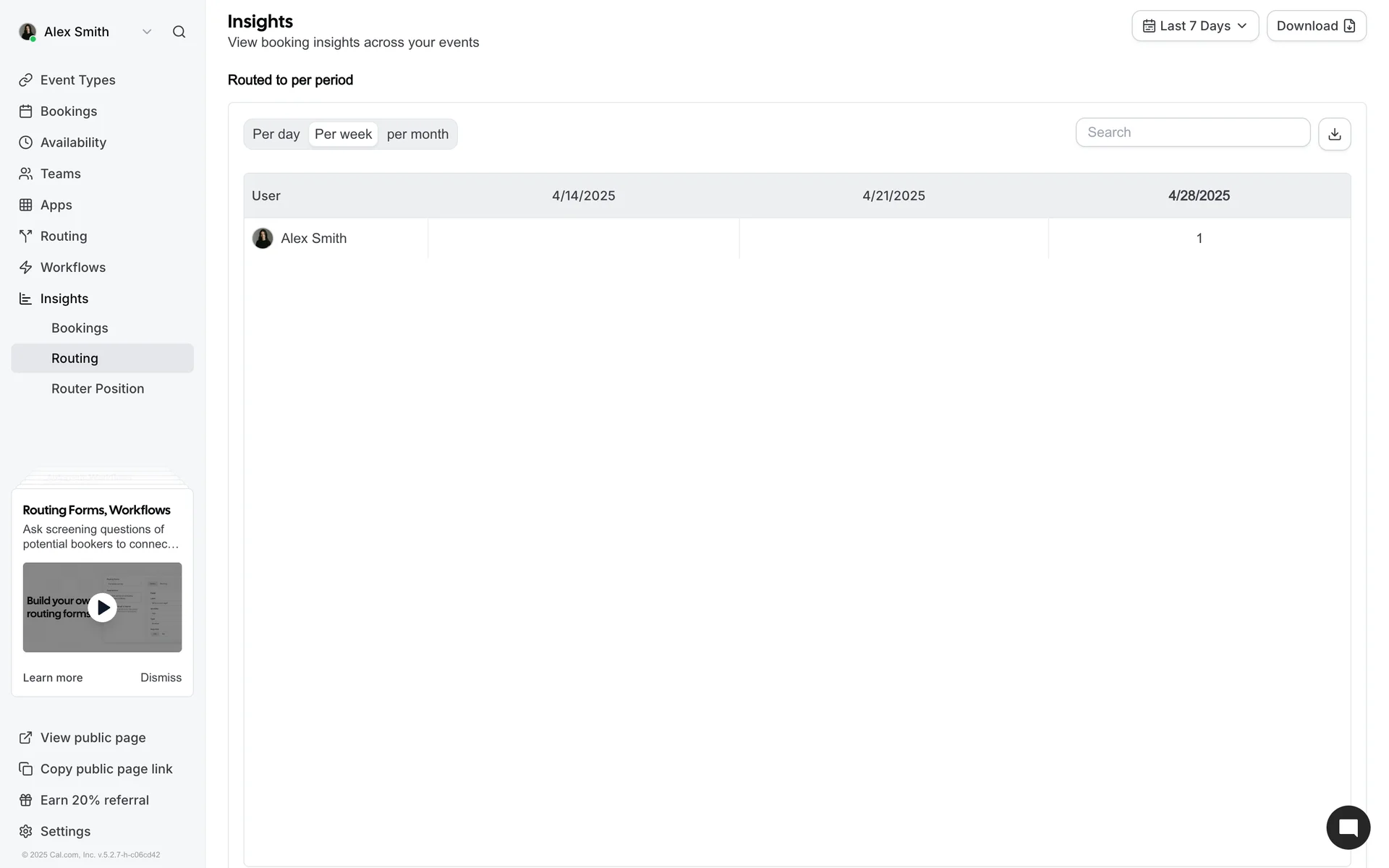Play the routing forms video thumbnail
Viewport: 1389px width, 868px height.
coord(103,608)
